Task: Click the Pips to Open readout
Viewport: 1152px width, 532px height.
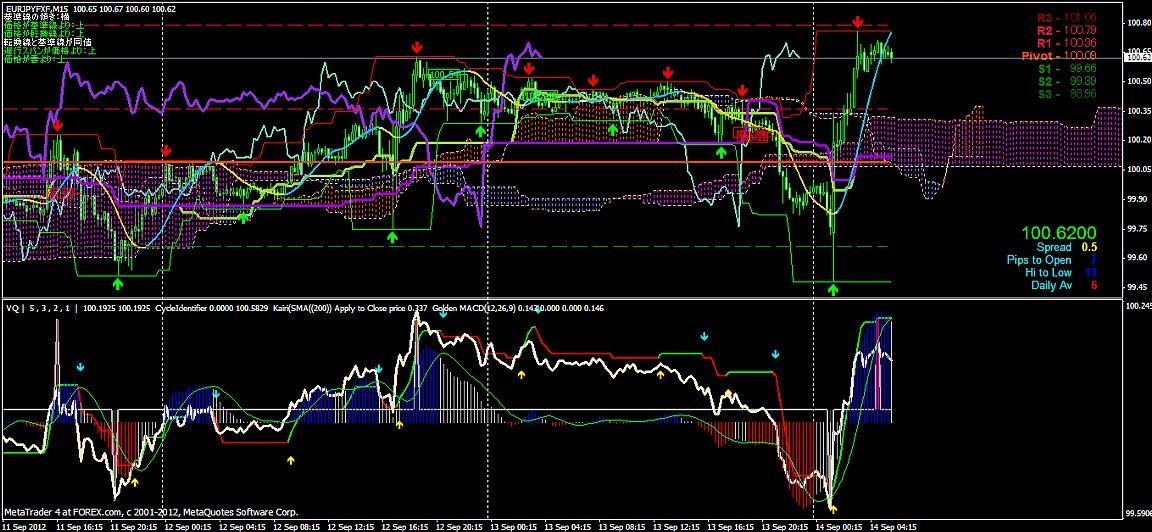Action: (x=1049, y=260)
